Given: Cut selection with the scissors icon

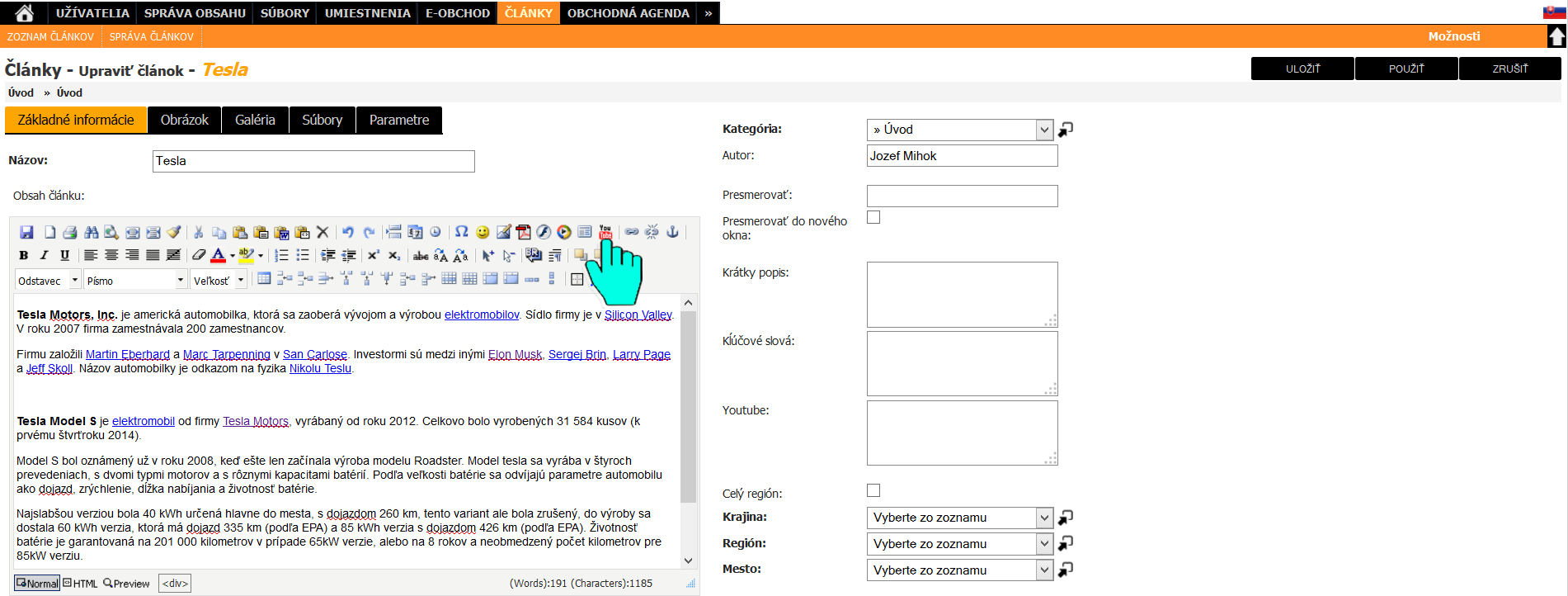Looking at the screenshot, I should pos(198,232).
